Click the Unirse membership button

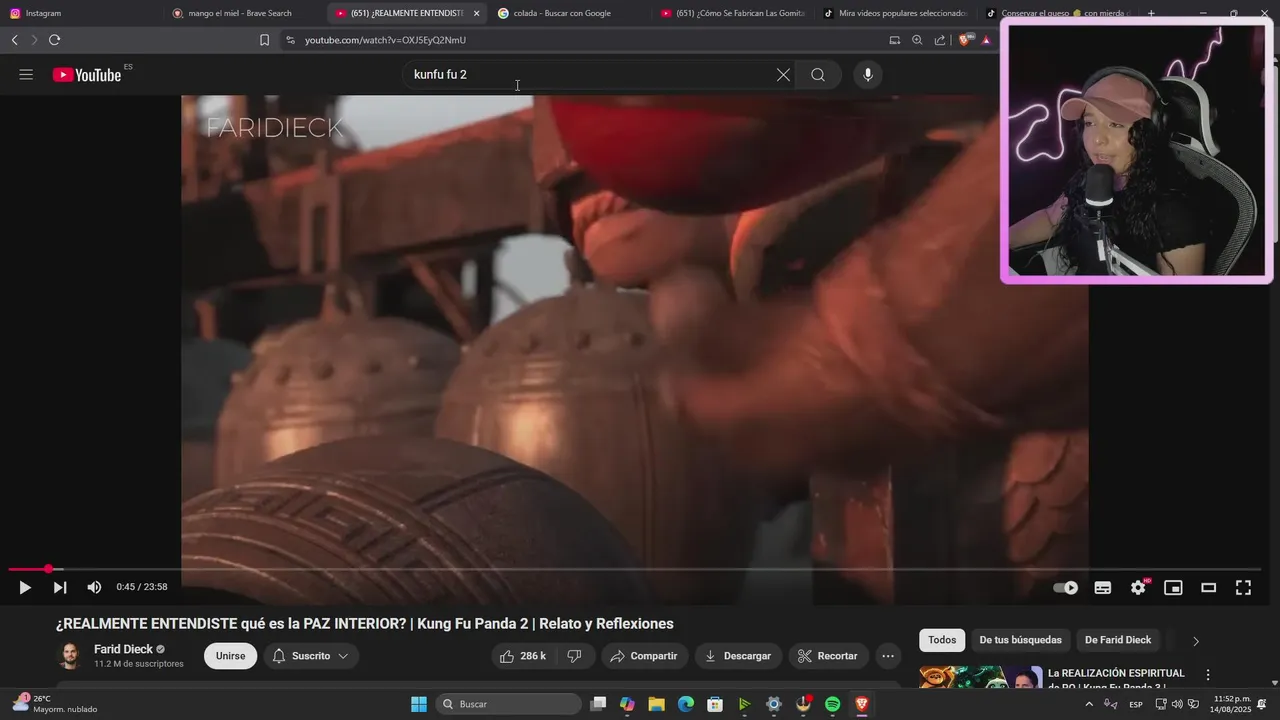[x=230, y=656]
